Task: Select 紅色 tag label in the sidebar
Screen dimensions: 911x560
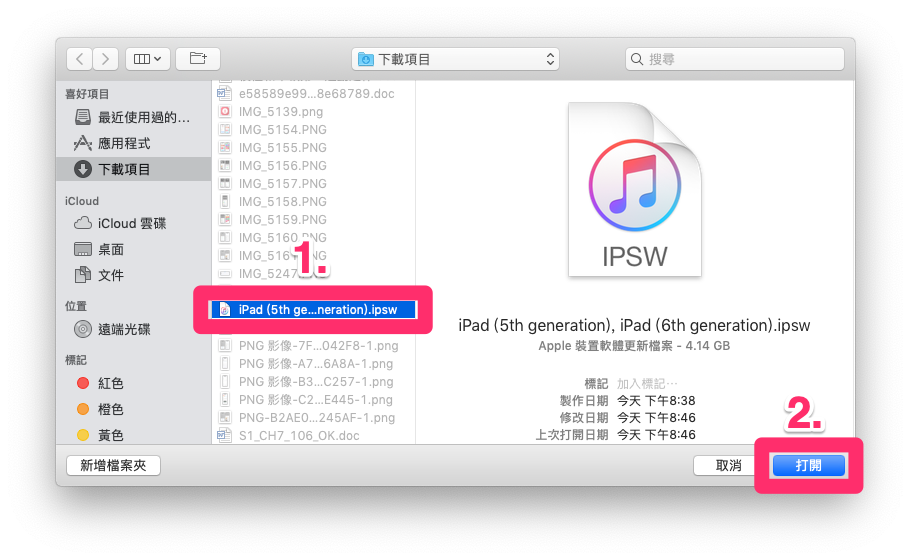Action: 110,383
